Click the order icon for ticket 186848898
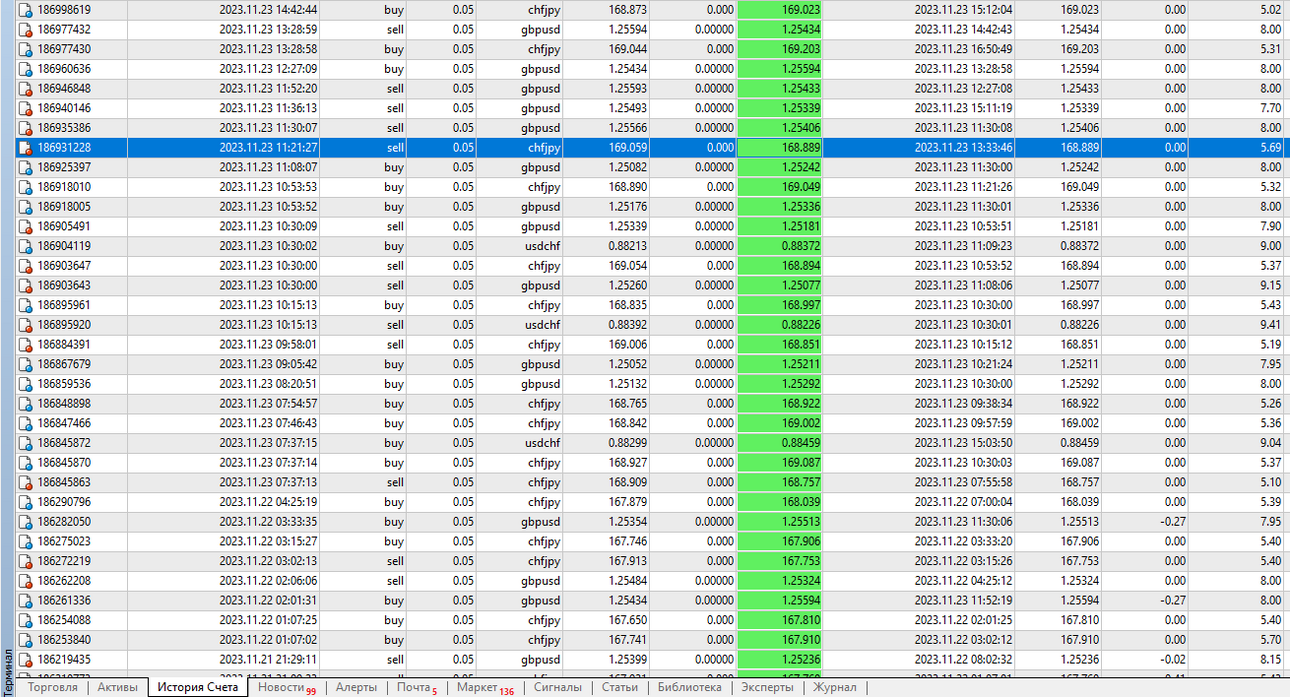Image resolution: width=1290 pixels, height=697 pixels. pyautogui.click(x=25, y=403)
